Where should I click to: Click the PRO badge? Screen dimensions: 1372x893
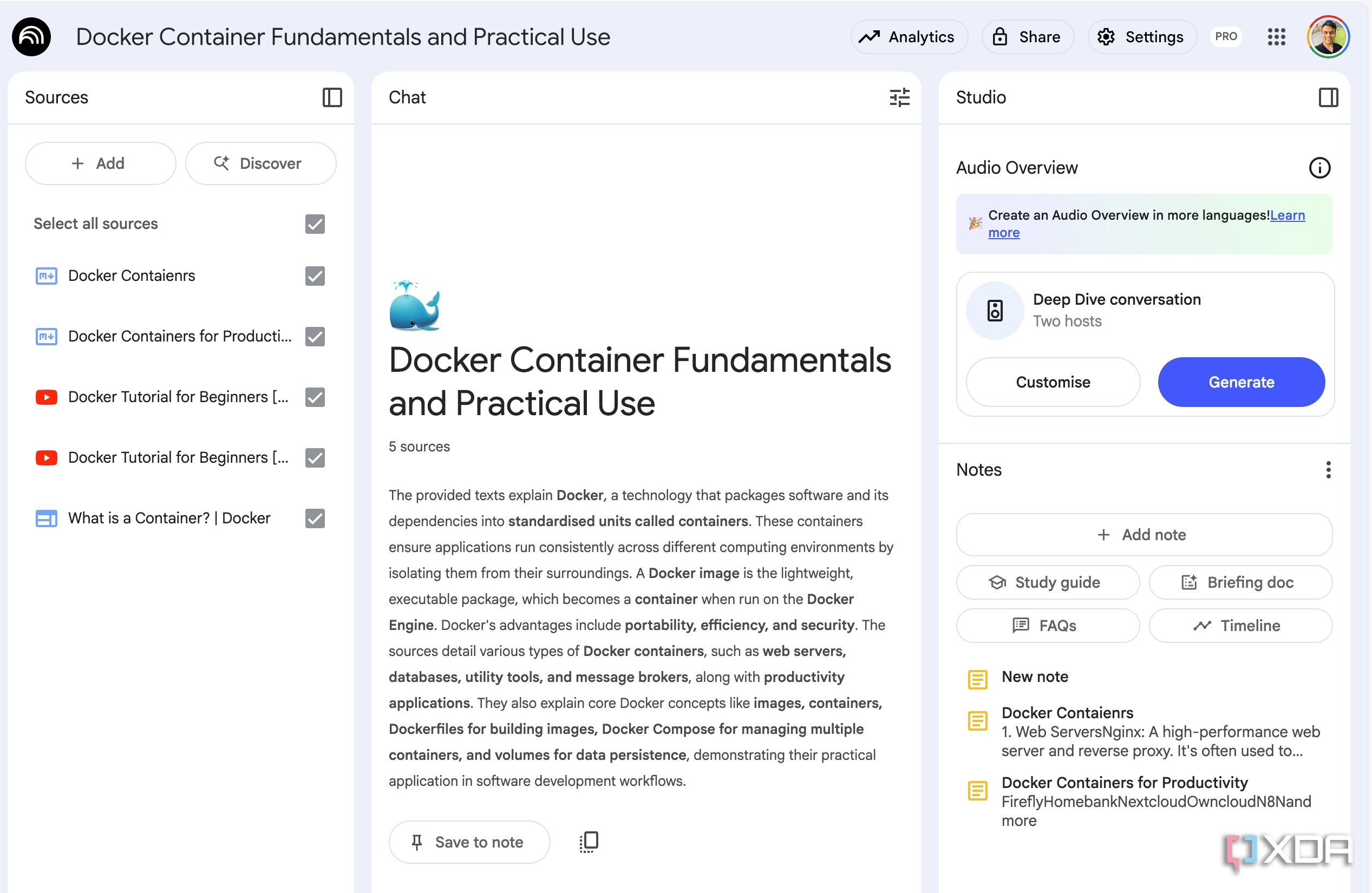point(1226,37)
